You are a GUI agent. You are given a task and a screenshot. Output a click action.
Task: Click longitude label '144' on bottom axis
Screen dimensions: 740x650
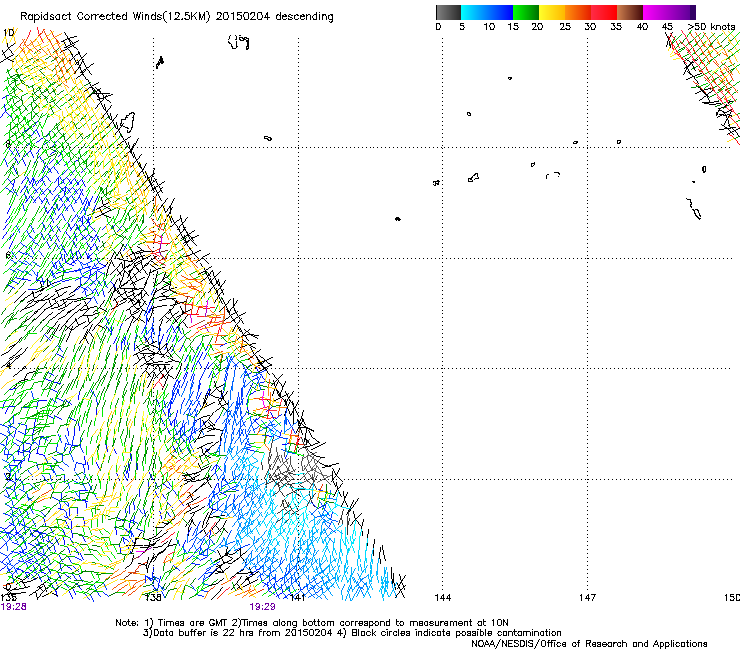click(x=442, y=598)
